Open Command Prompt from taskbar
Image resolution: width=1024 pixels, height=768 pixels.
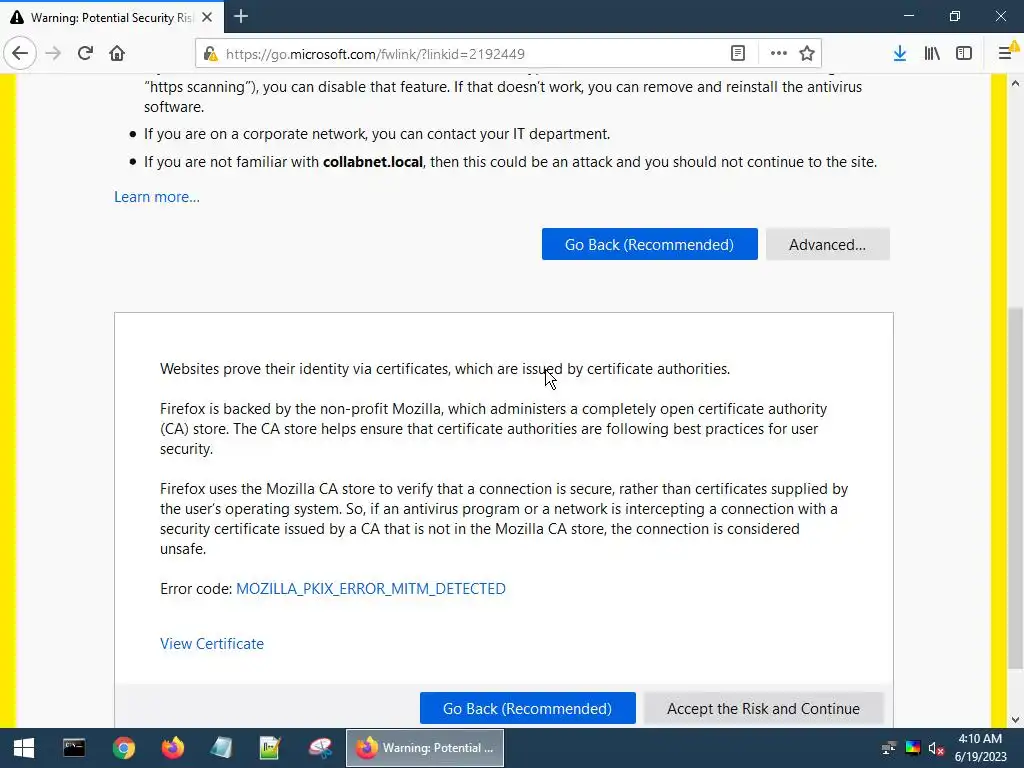(74, 748)
